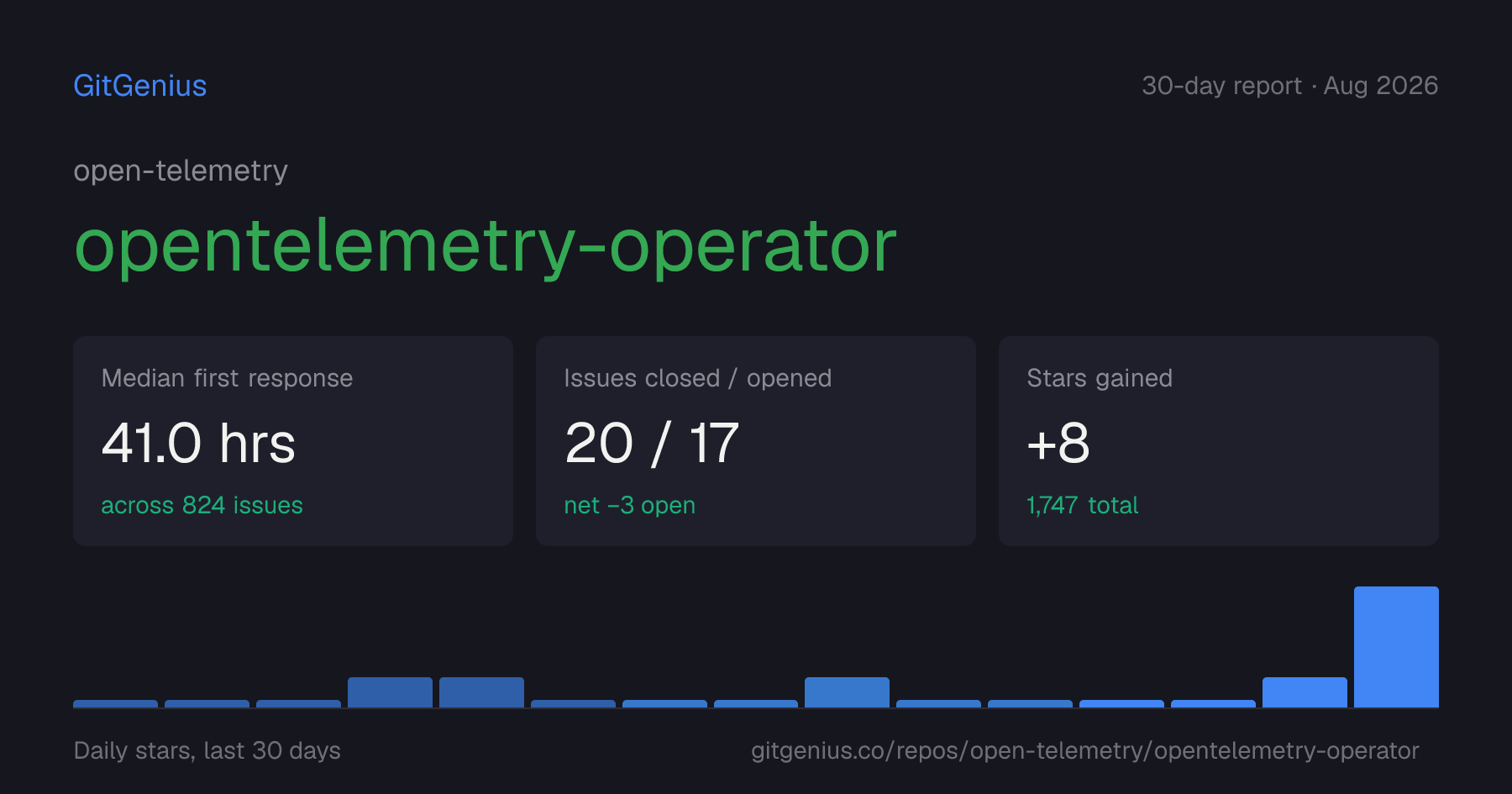Select the "Median first response" label
Image resolution: width=1512 pixels, height=794 pixels.
[x=227, y=378]
